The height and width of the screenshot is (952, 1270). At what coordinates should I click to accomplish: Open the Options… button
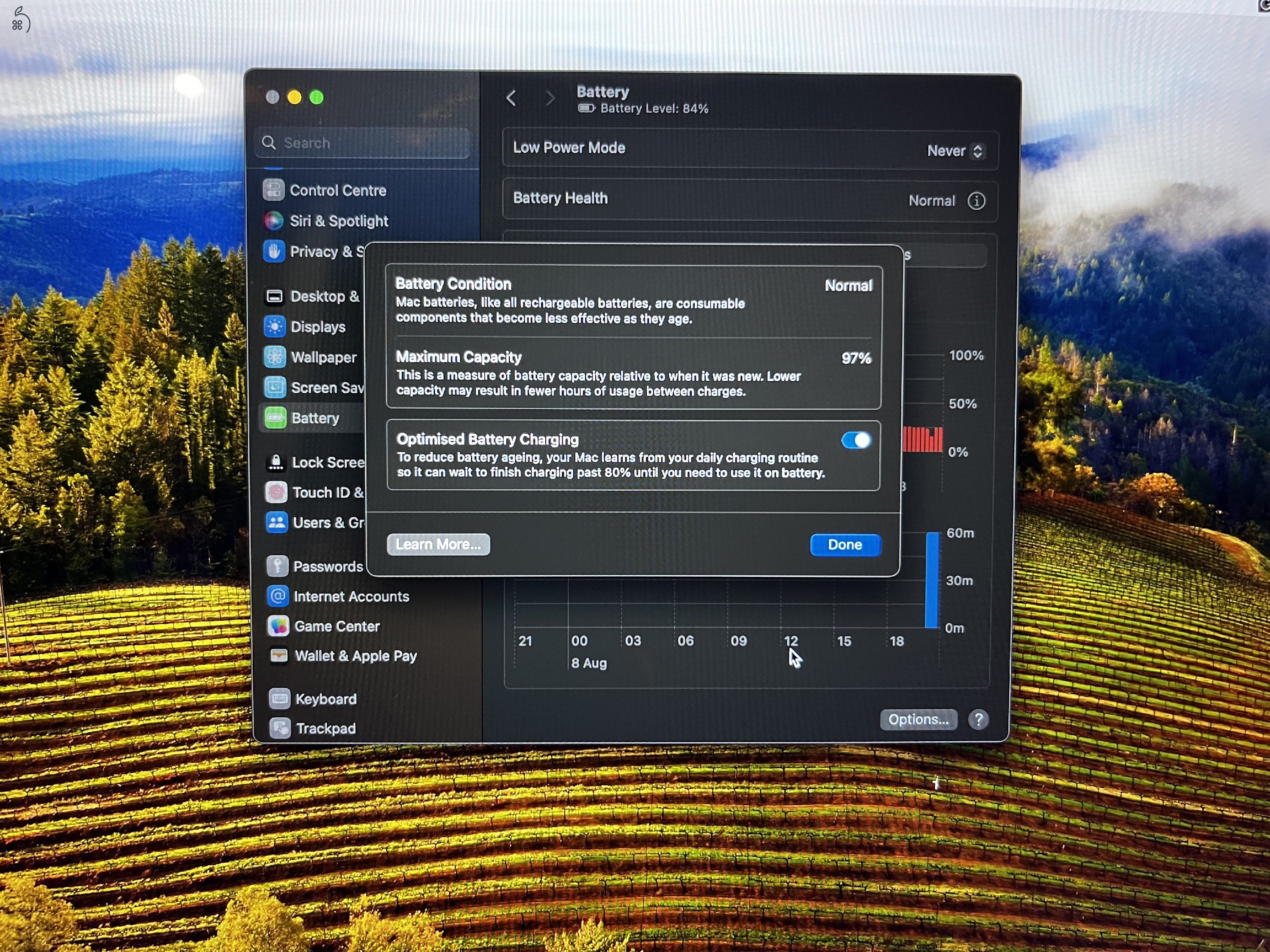[918, 719]
